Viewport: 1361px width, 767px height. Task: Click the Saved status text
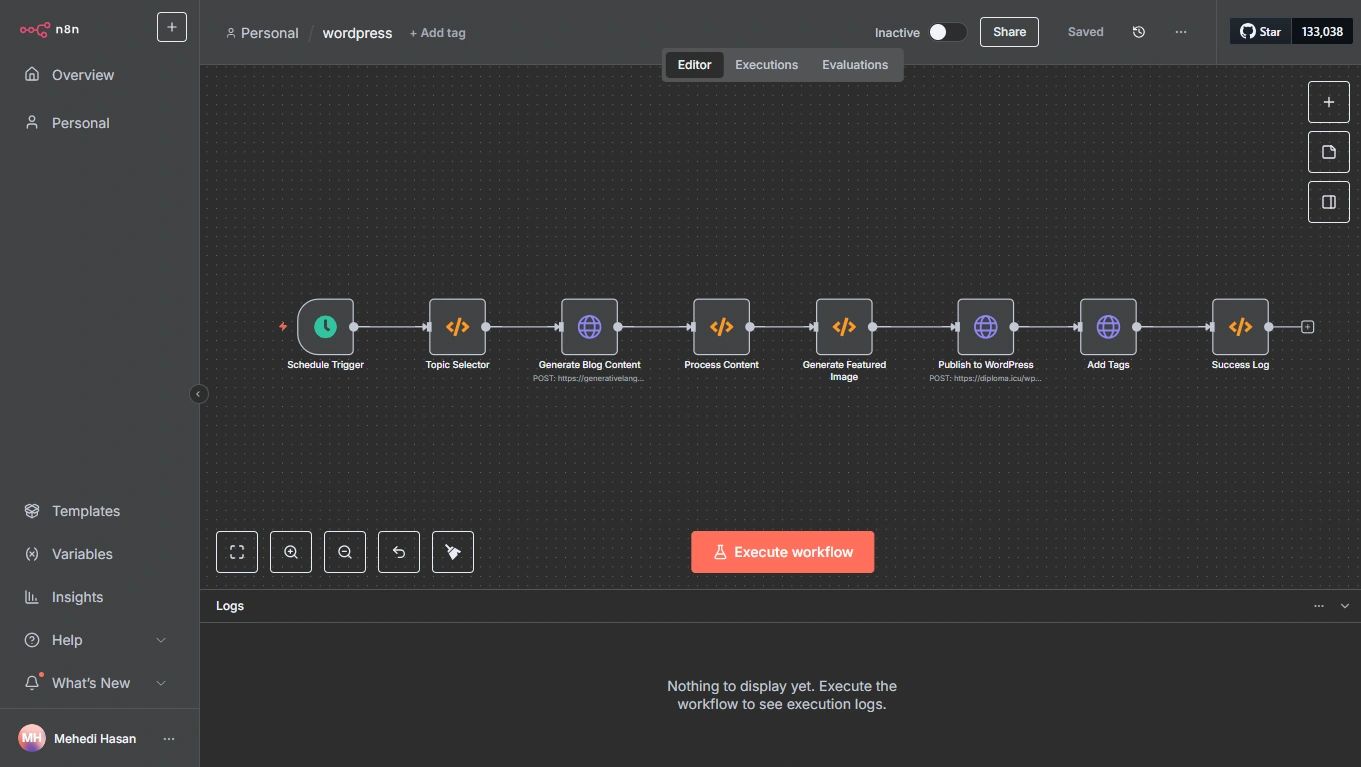coord(1085,32)
